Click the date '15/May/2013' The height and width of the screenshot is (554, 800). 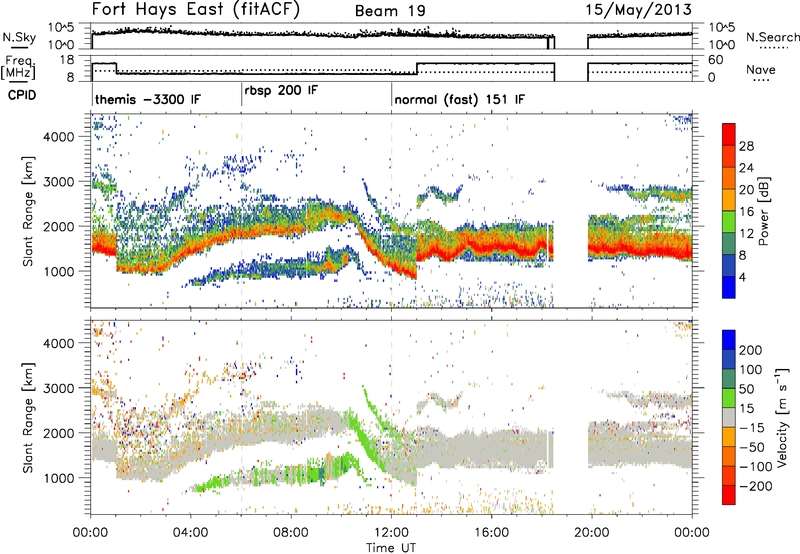(639, 10)
